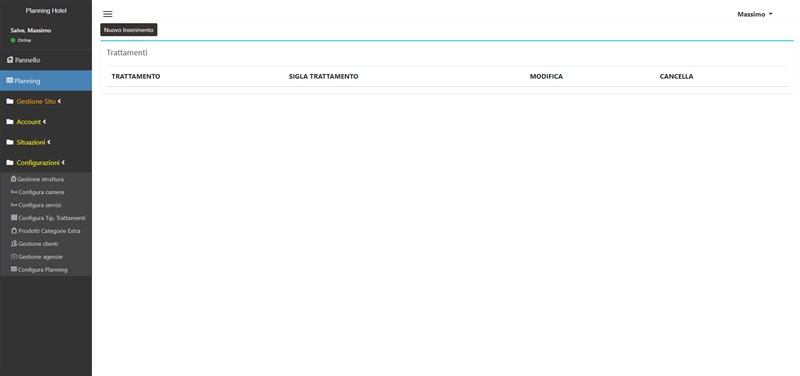800x376 pixels.
Task: Click the Nuovo Inserimento button
Action: click(129, 30)
